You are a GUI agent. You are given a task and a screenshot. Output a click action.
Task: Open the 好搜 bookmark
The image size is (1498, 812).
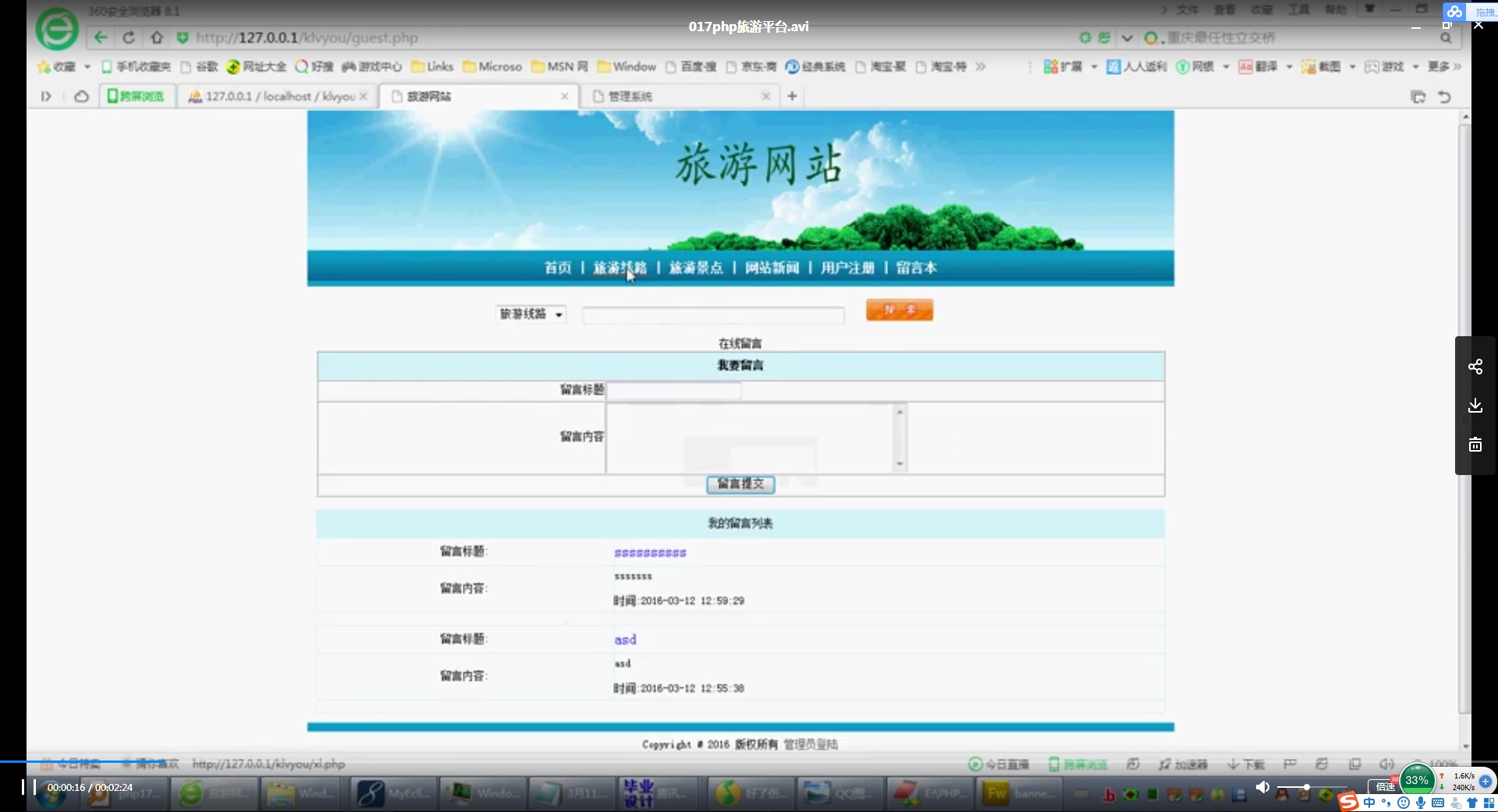pyautogui.click(x=314, y=67)
